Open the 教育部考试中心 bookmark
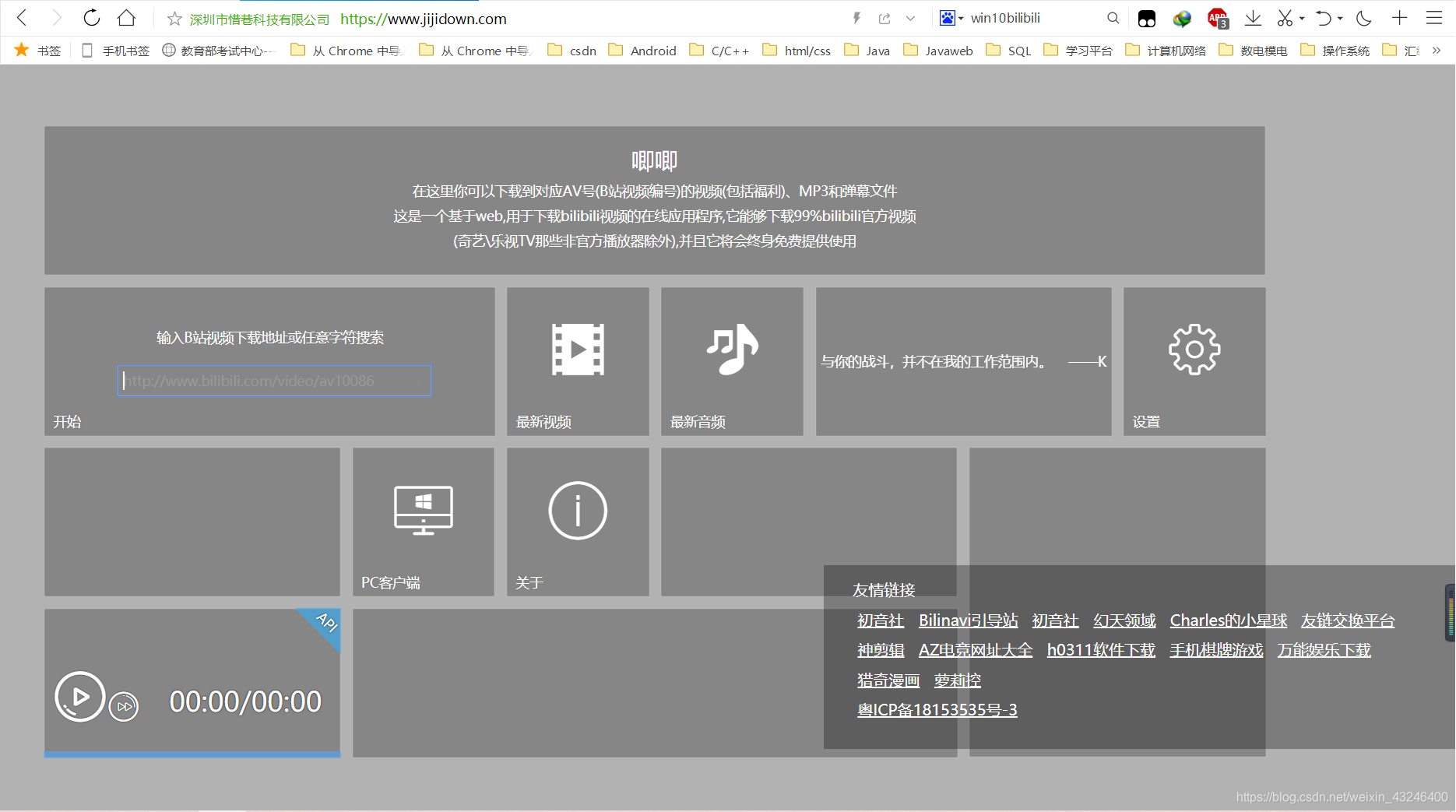This screenshot has width=1456, height=812. pyautogui.click(x=219, y=51)
